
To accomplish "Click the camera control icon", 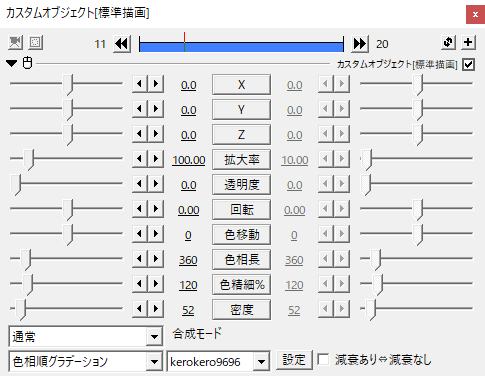I will [x=15, y=43].
